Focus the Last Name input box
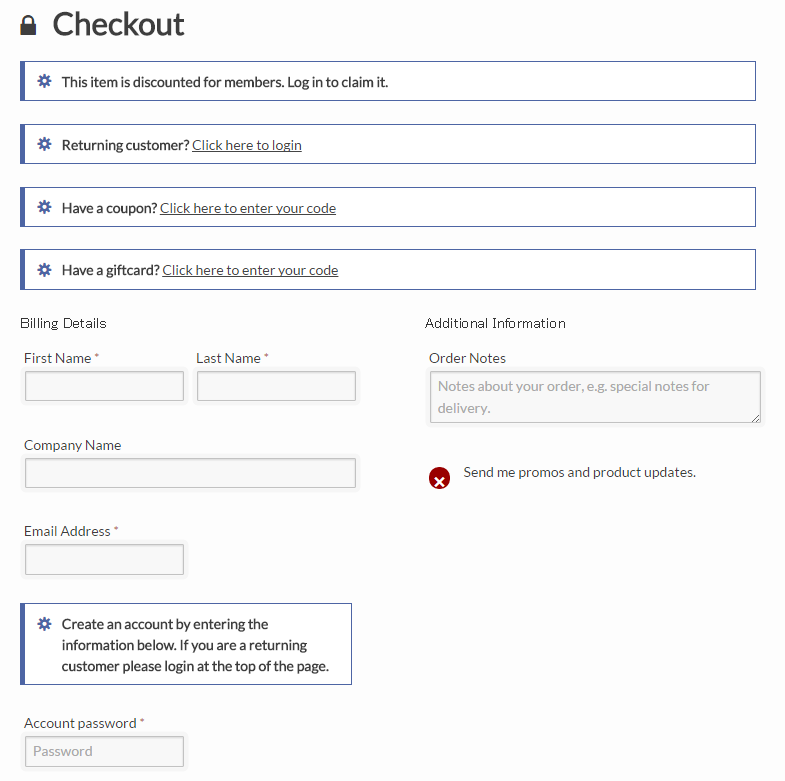Screen dimensions: 785x781 (276, 386)
